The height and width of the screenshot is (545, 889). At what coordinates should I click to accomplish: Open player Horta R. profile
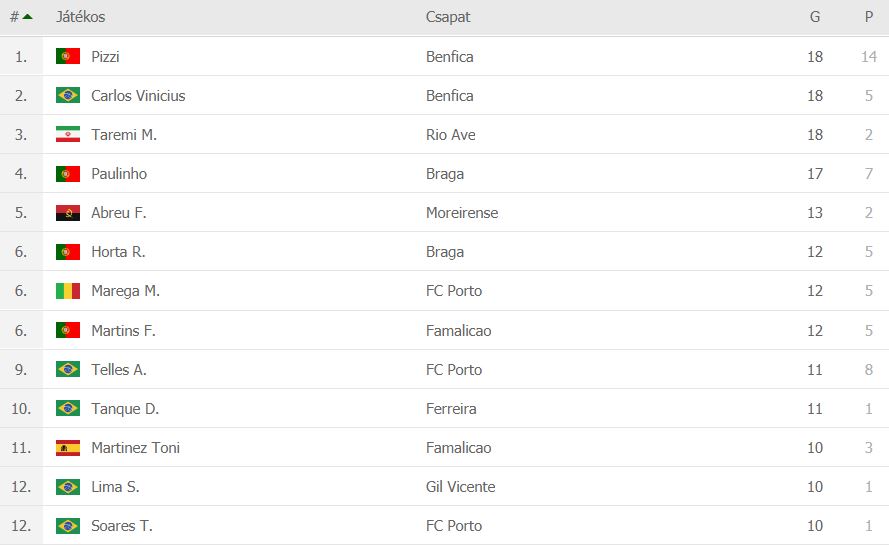coord(118,252)
